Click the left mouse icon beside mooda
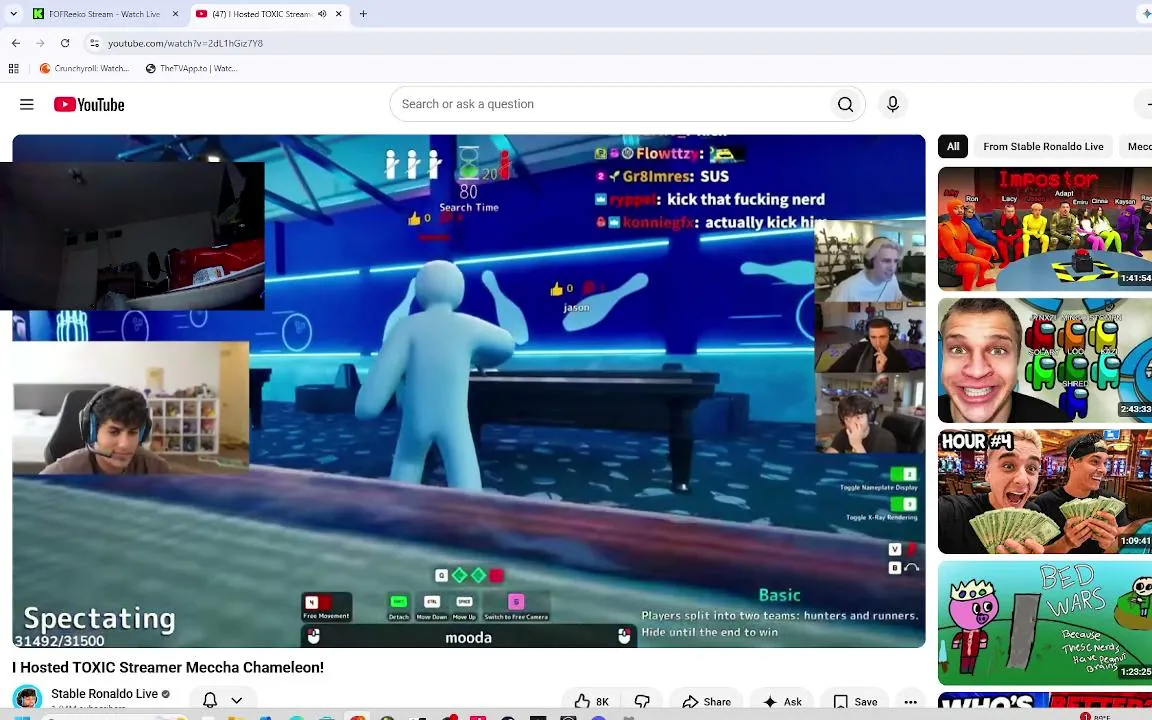Screen dimensions: 1152x720 [314, 636]
